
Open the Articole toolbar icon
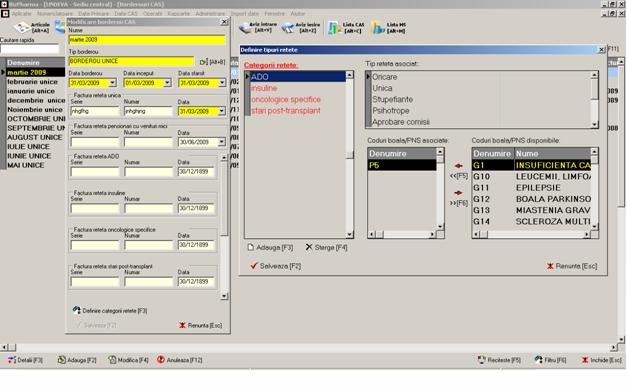click(22, 28)
